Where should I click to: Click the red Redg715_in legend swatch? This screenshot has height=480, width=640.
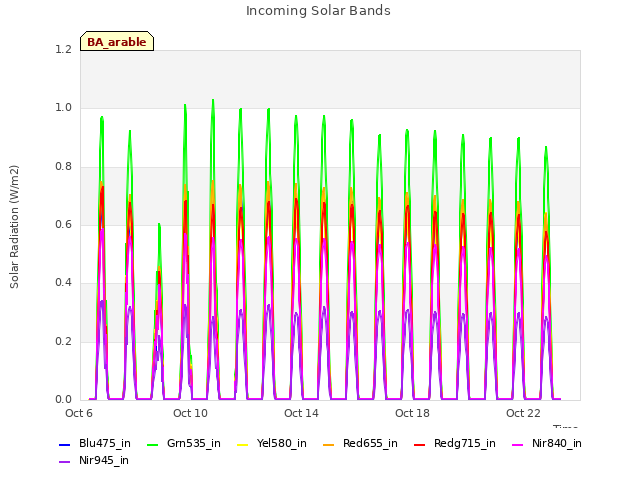(x=420, y=444)
